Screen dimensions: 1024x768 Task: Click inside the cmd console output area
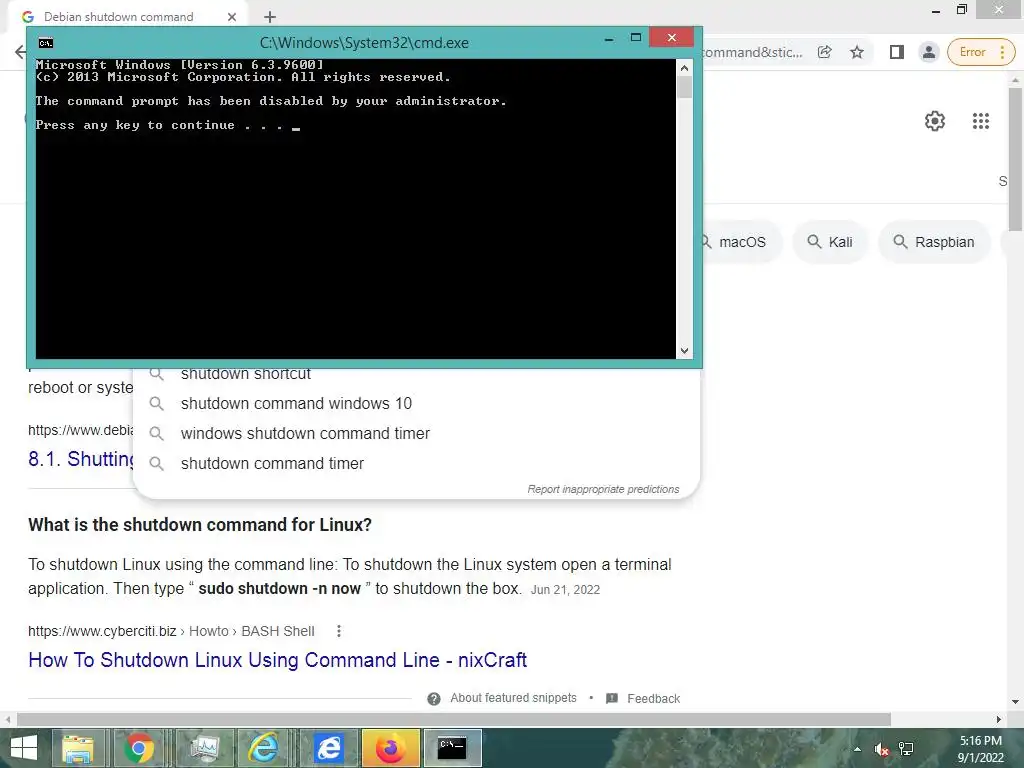355,209
